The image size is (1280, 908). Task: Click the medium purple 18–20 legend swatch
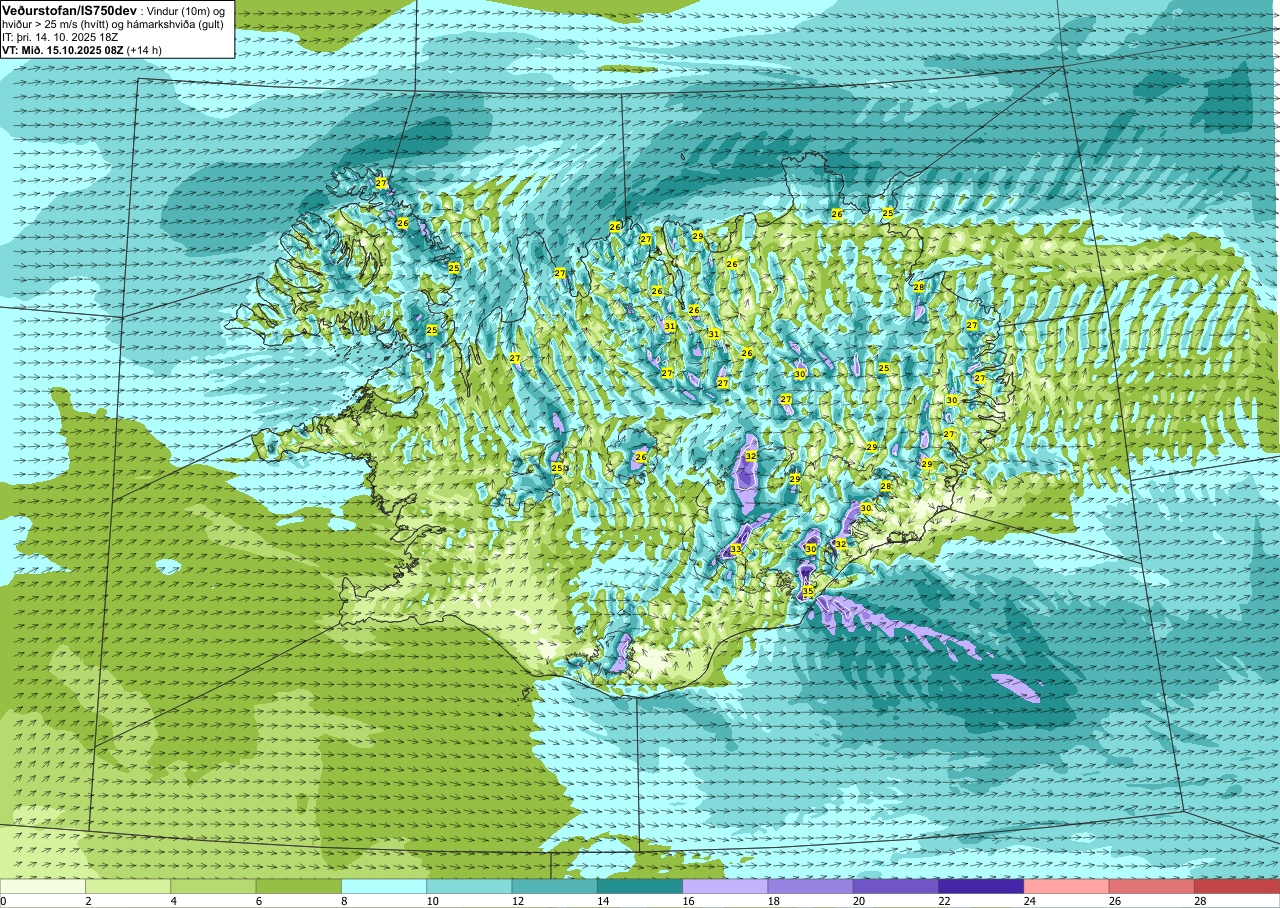pos(811,886)
